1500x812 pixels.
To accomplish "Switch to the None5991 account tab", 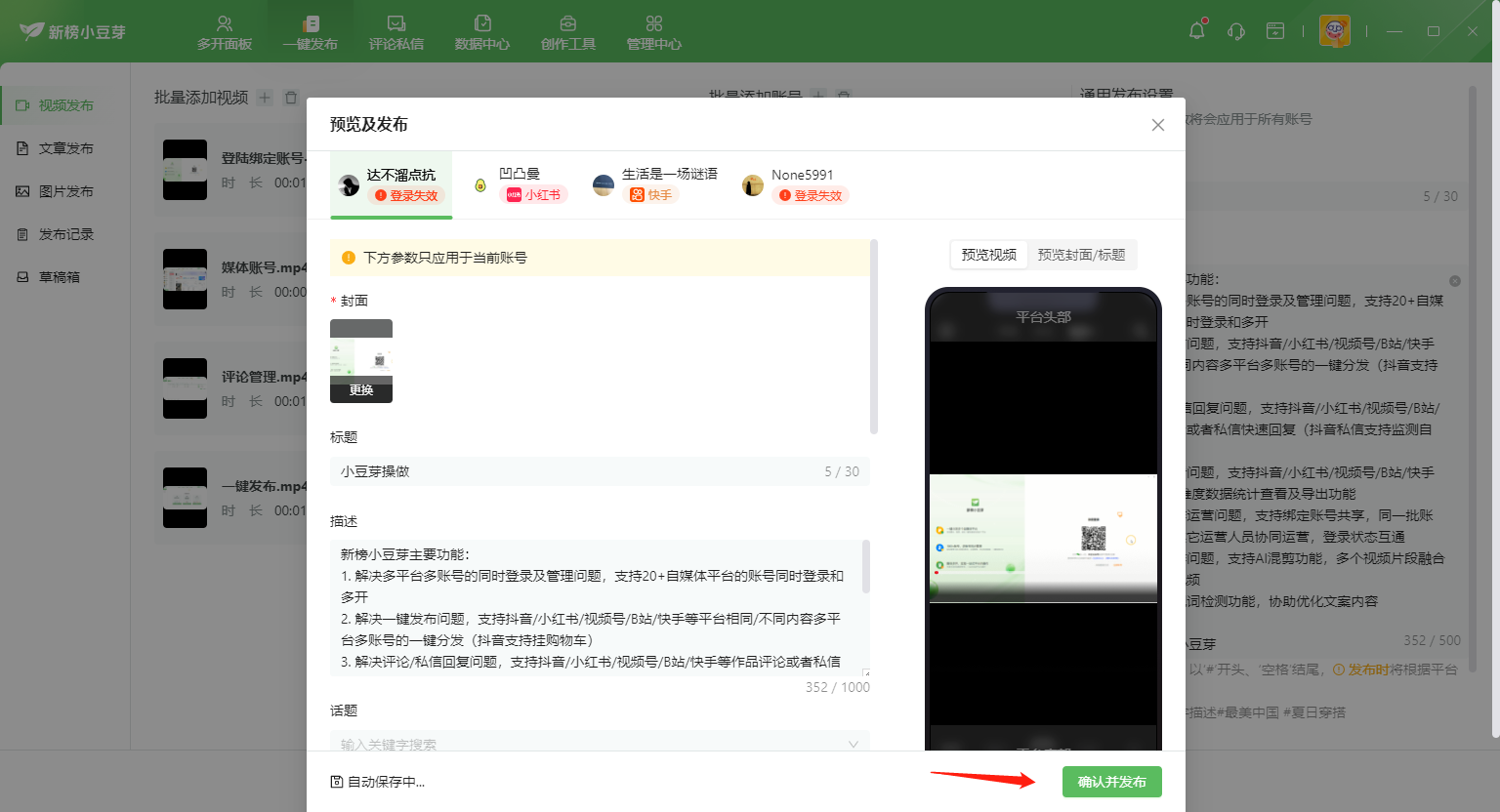I will click(x=796, y=184).
